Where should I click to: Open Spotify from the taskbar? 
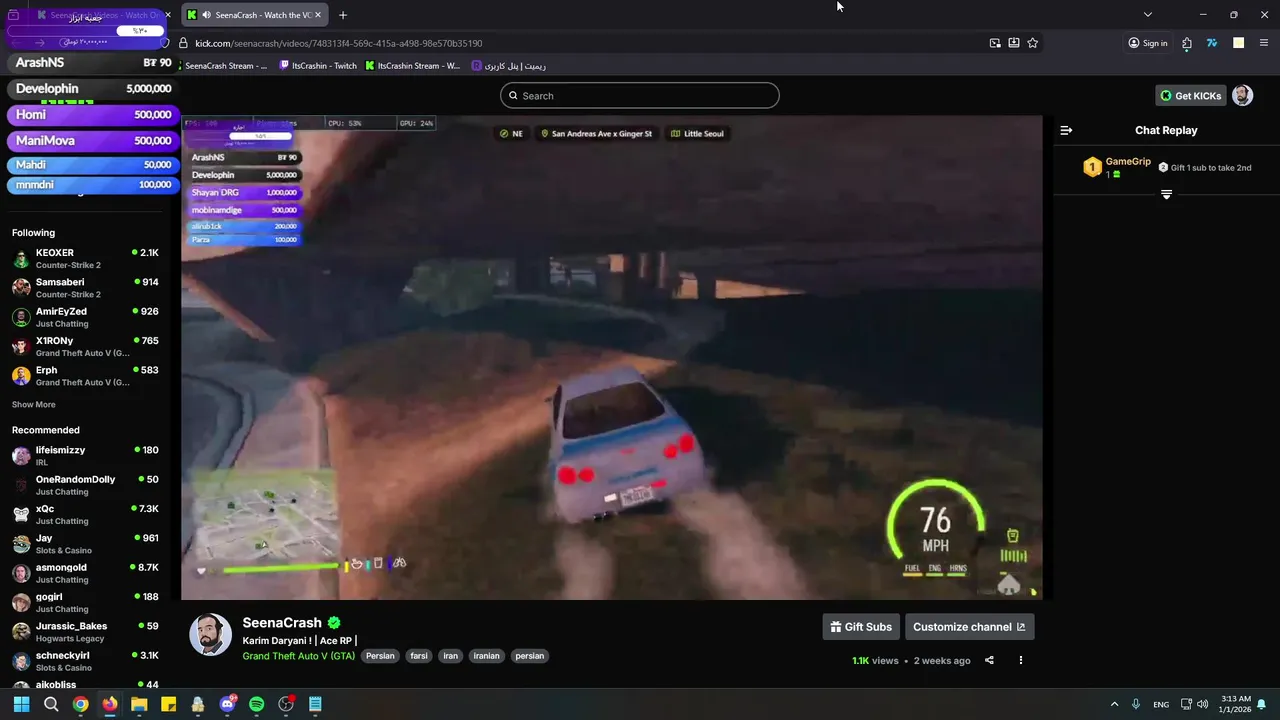(x=256, y=704)
